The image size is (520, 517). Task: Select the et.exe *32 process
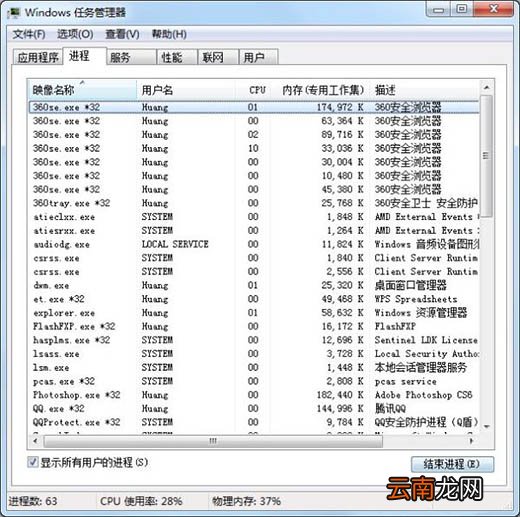coord(254,299)
